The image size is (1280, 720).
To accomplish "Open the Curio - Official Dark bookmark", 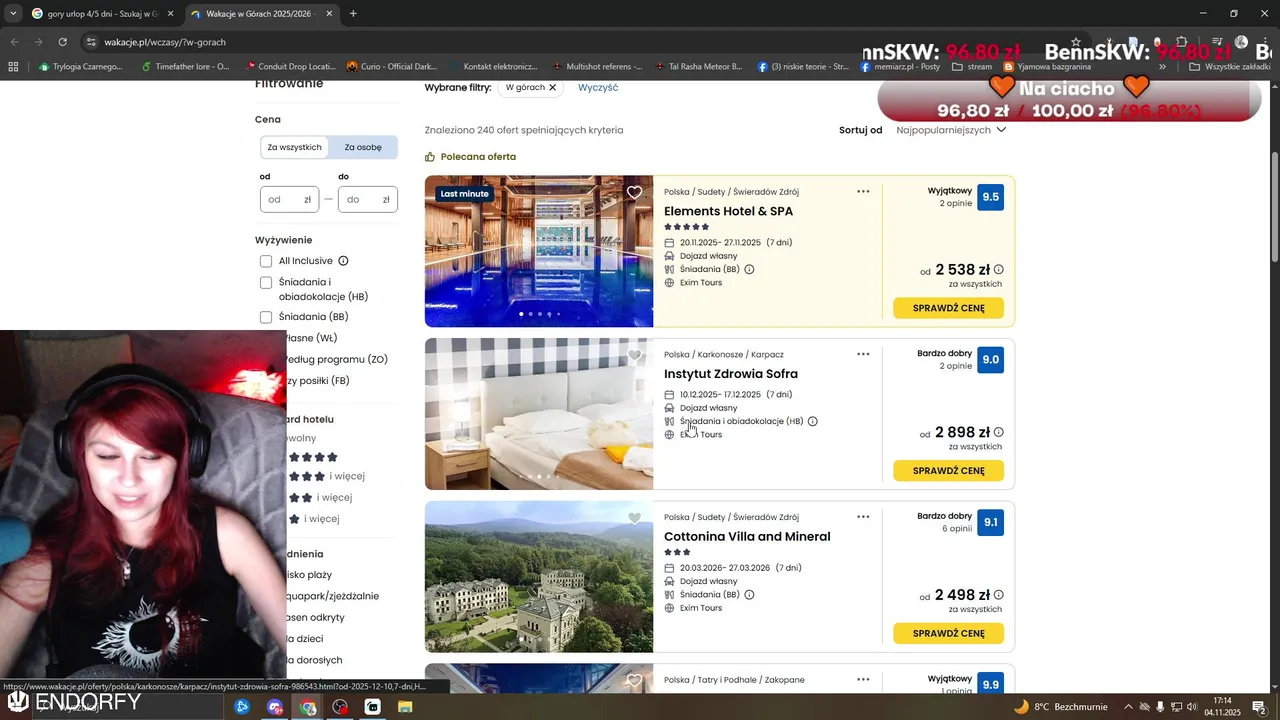I will click(x=392, y=67).
